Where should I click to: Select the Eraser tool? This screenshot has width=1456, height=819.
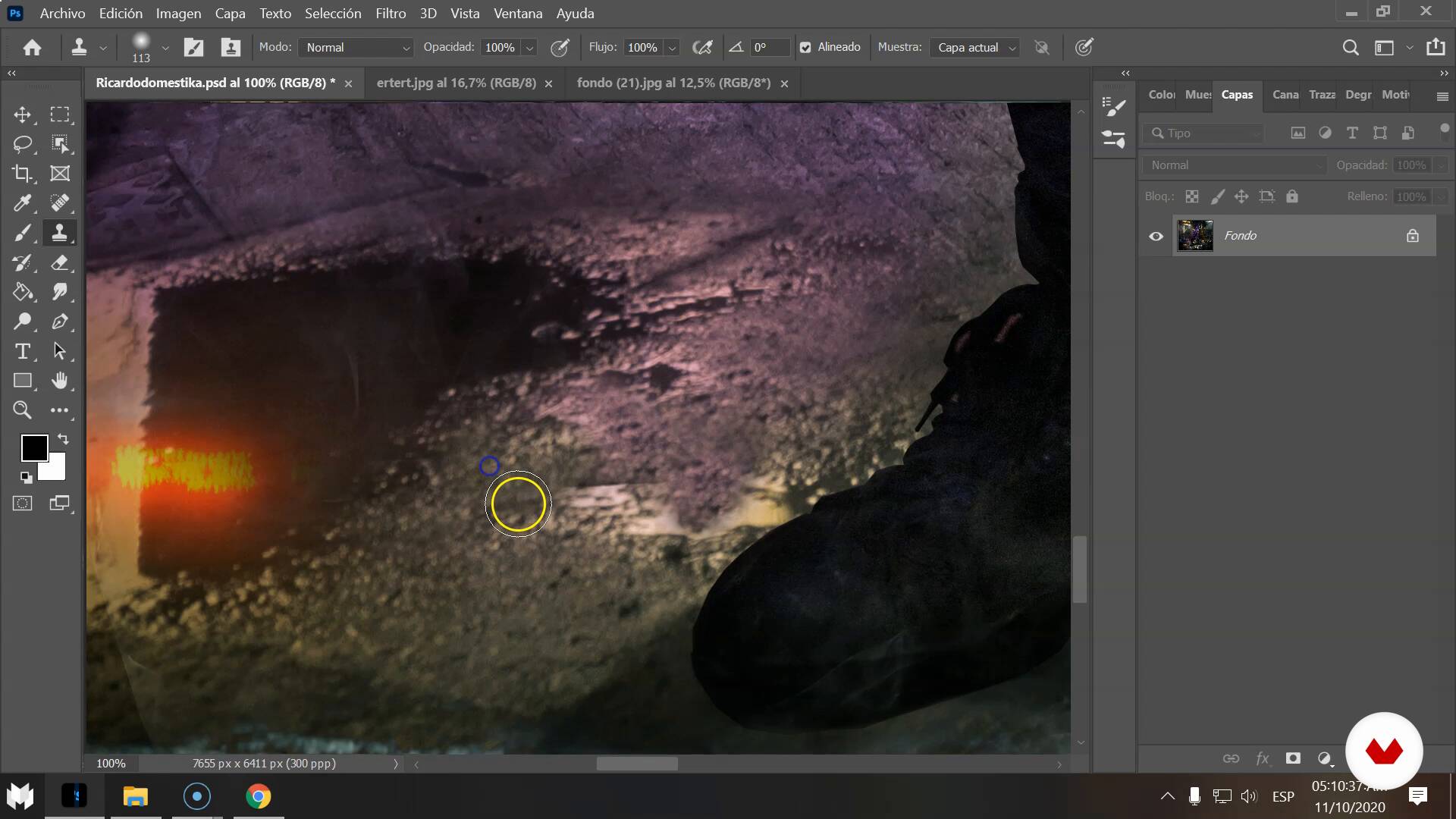tap(60, 262)
